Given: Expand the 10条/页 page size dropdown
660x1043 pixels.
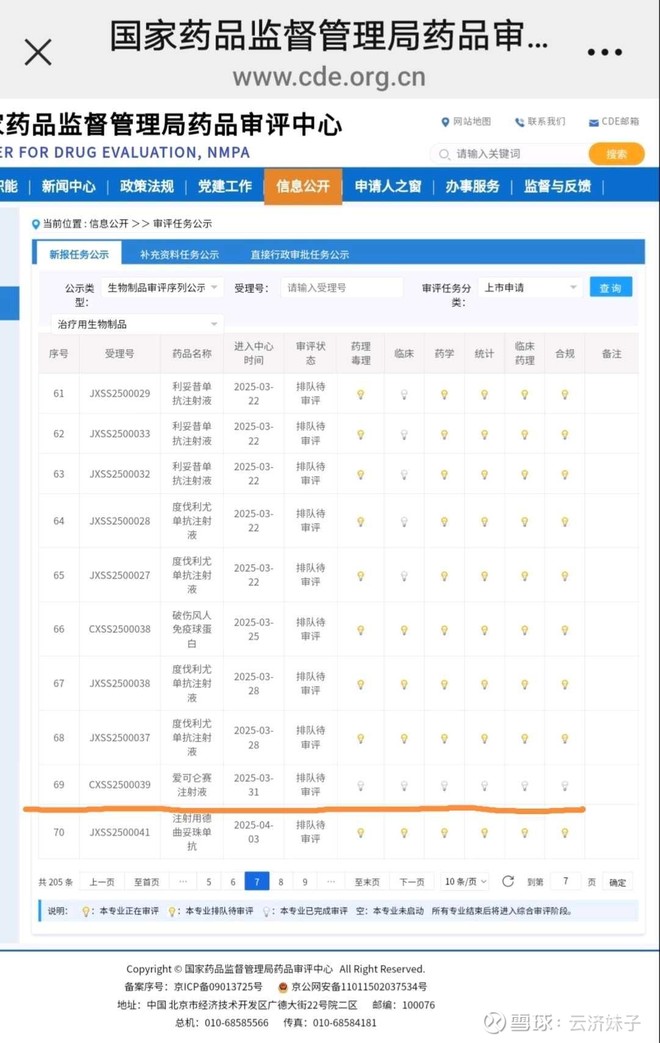Looking at the screenshot, I should pos(465,882).
